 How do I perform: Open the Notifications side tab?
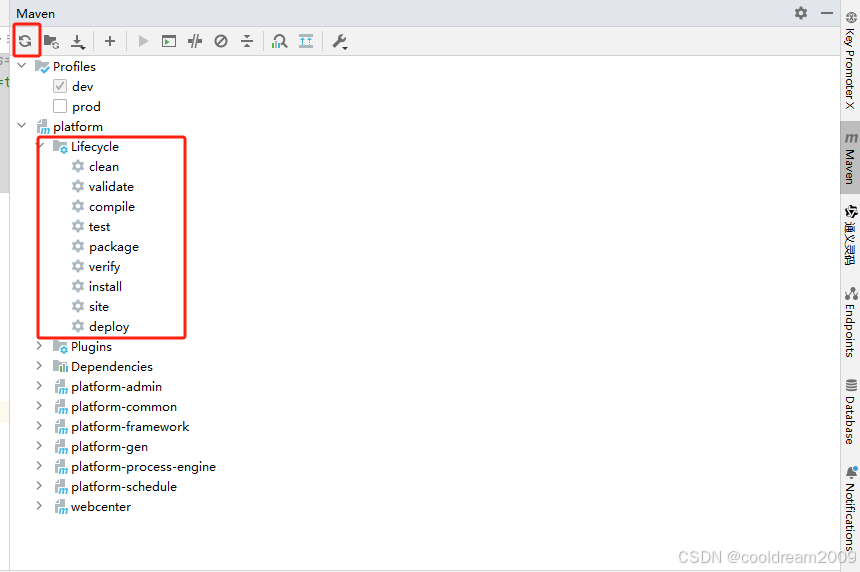850,510
